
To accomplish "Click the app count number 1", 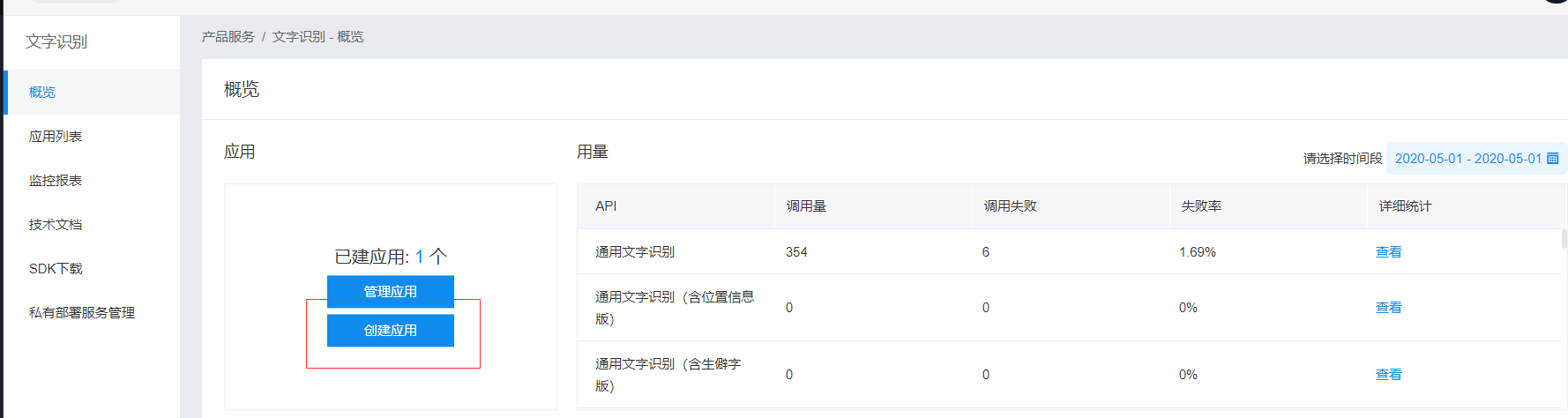I will coord(420,257).
